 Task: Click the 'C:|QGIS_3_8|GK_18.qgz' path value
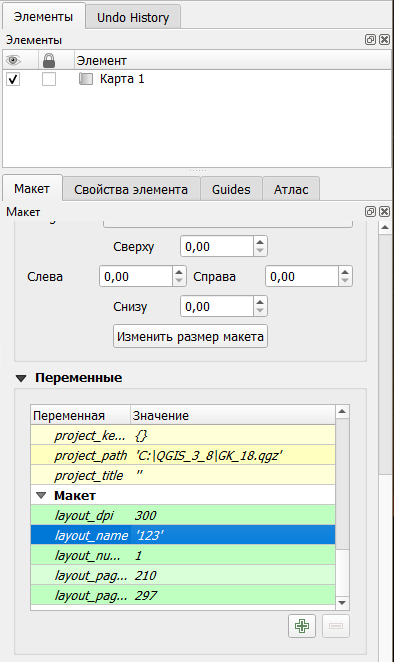[209, 456]
